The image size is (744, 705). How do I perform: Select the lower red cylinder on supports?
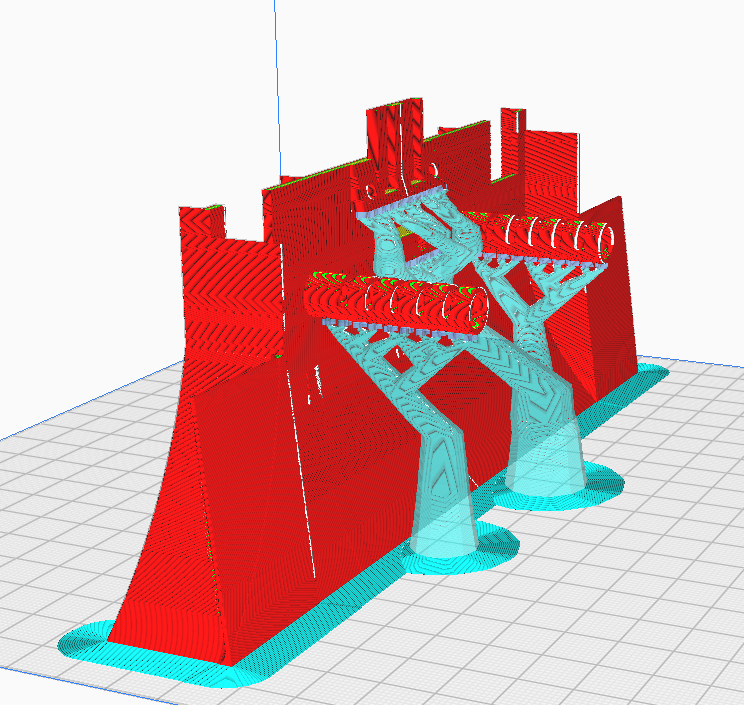coord(396,302)
